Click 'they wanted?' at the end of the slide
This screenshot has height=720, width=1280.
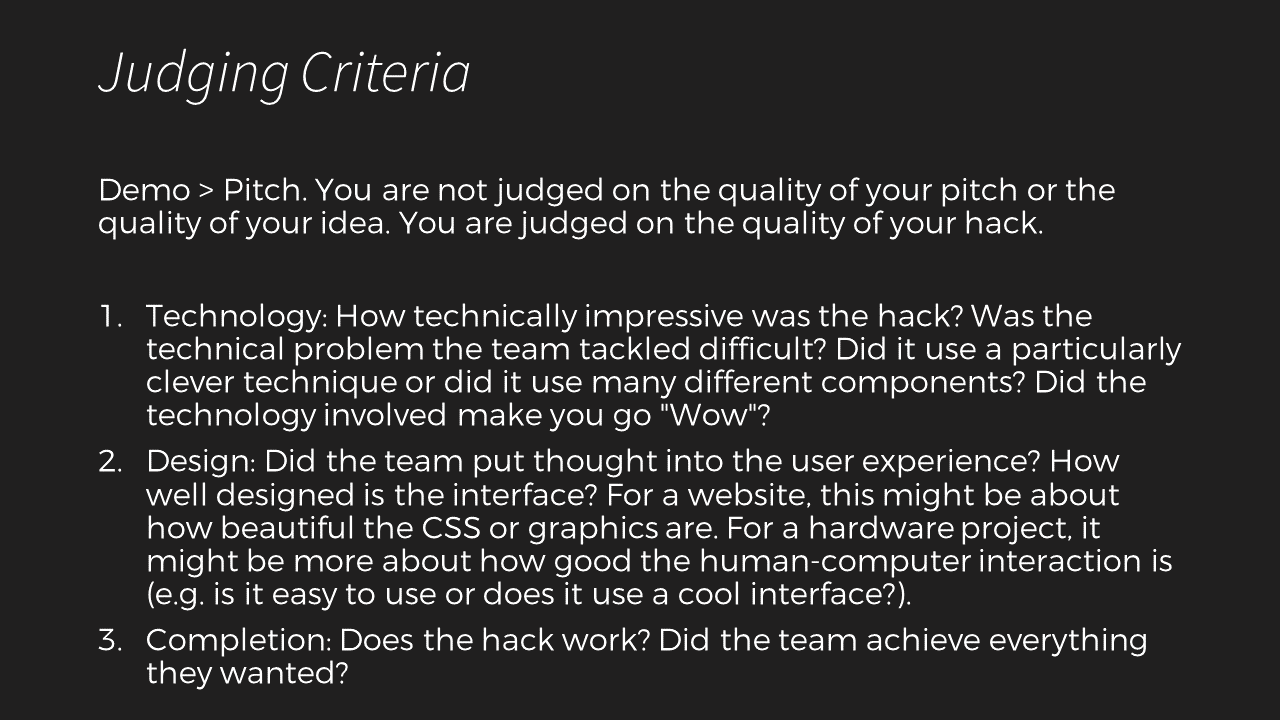pyautogui.click(x=247, y=674)
